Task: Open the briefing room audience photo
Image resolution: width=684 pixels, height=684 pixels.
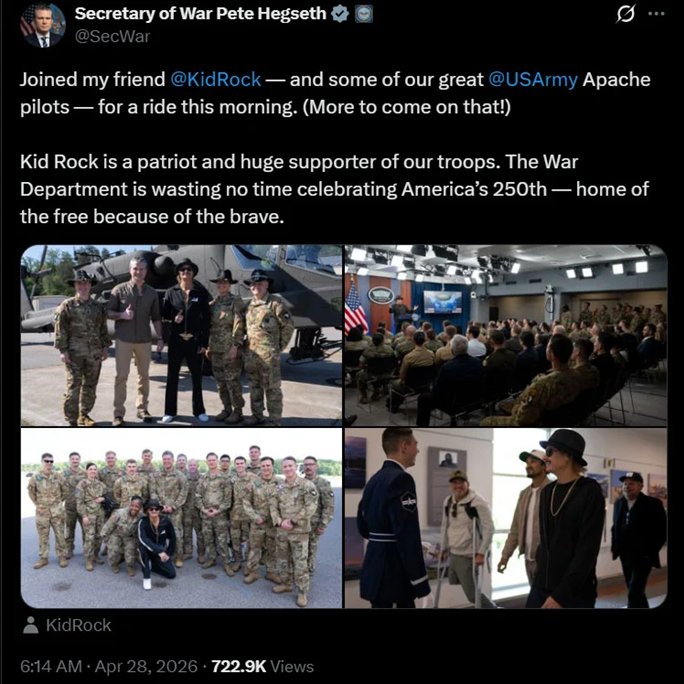Action: click(506, 335)
